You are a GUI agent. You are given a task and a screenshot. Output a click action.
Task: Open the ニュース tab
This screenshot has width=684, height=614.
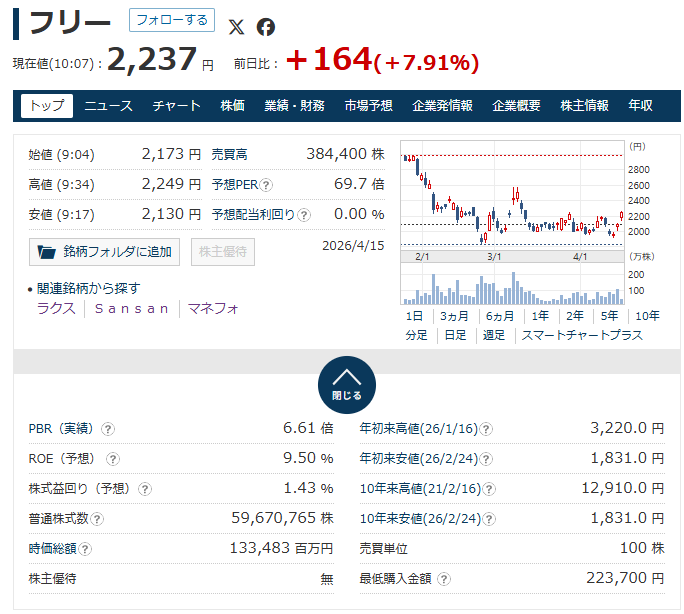point(109,106)
